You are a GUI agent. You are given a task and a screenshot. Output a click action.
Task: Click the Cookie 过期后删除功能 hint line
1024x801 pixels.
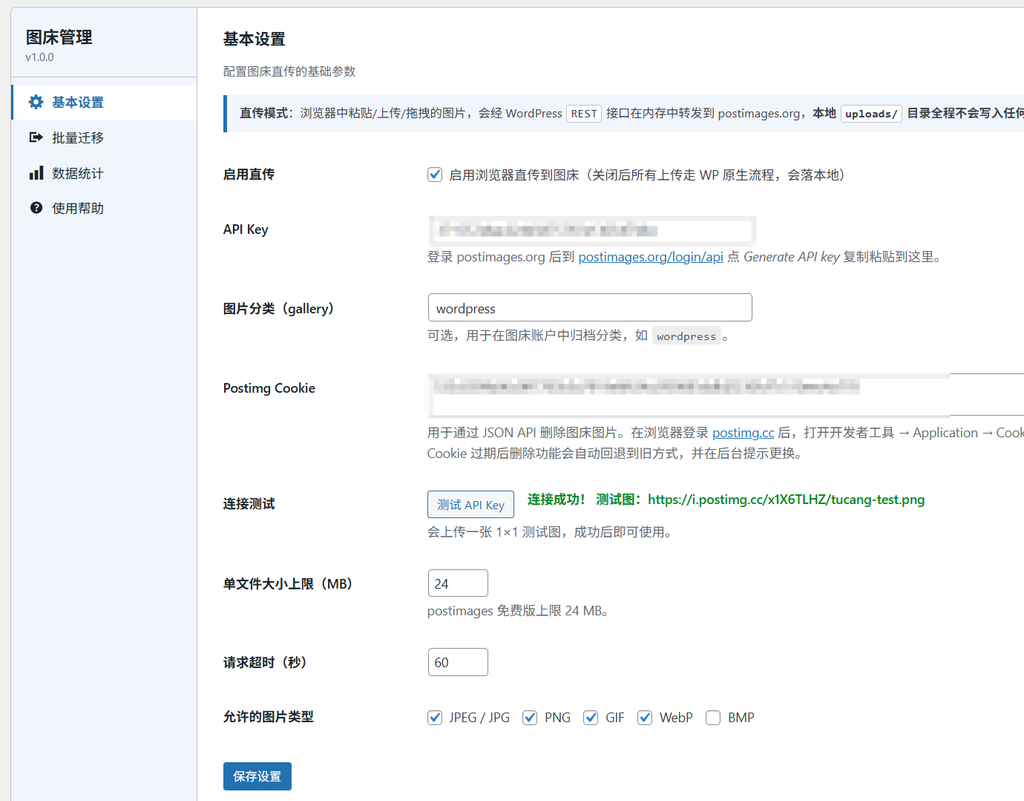coord(615,453)
